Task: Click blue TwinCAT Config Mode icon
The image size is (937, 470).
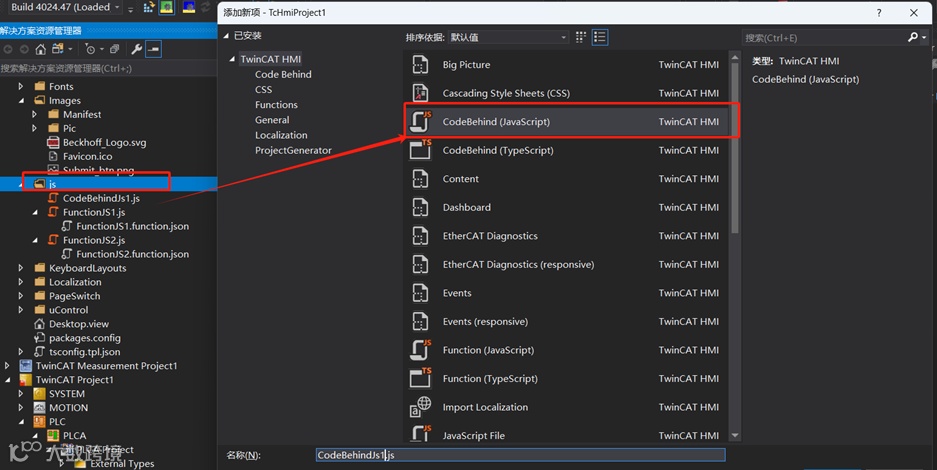Action: click(189, 7)
